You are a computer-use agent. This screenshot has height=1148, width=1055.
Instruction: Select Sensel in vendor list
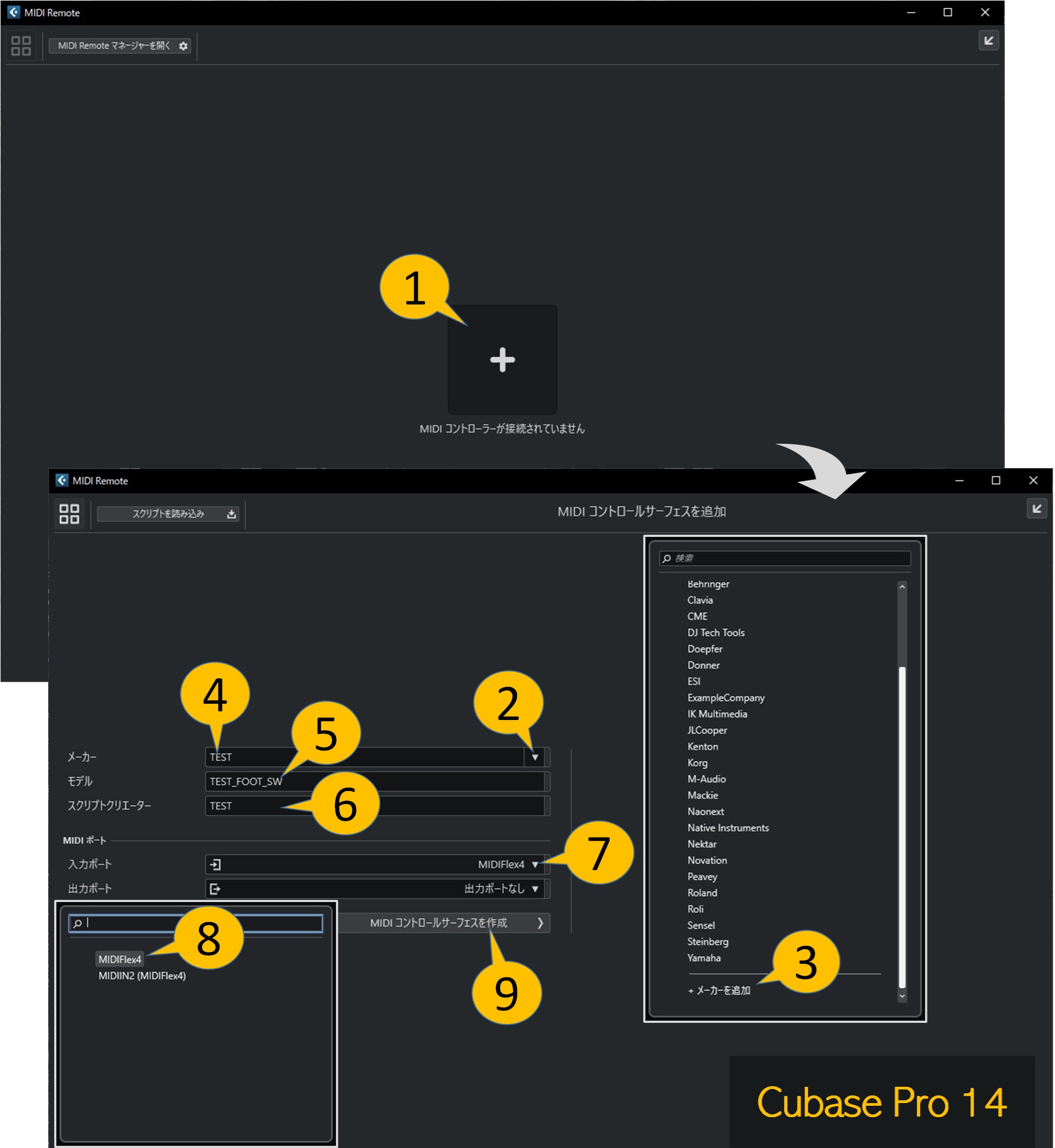tap(701, 925)
